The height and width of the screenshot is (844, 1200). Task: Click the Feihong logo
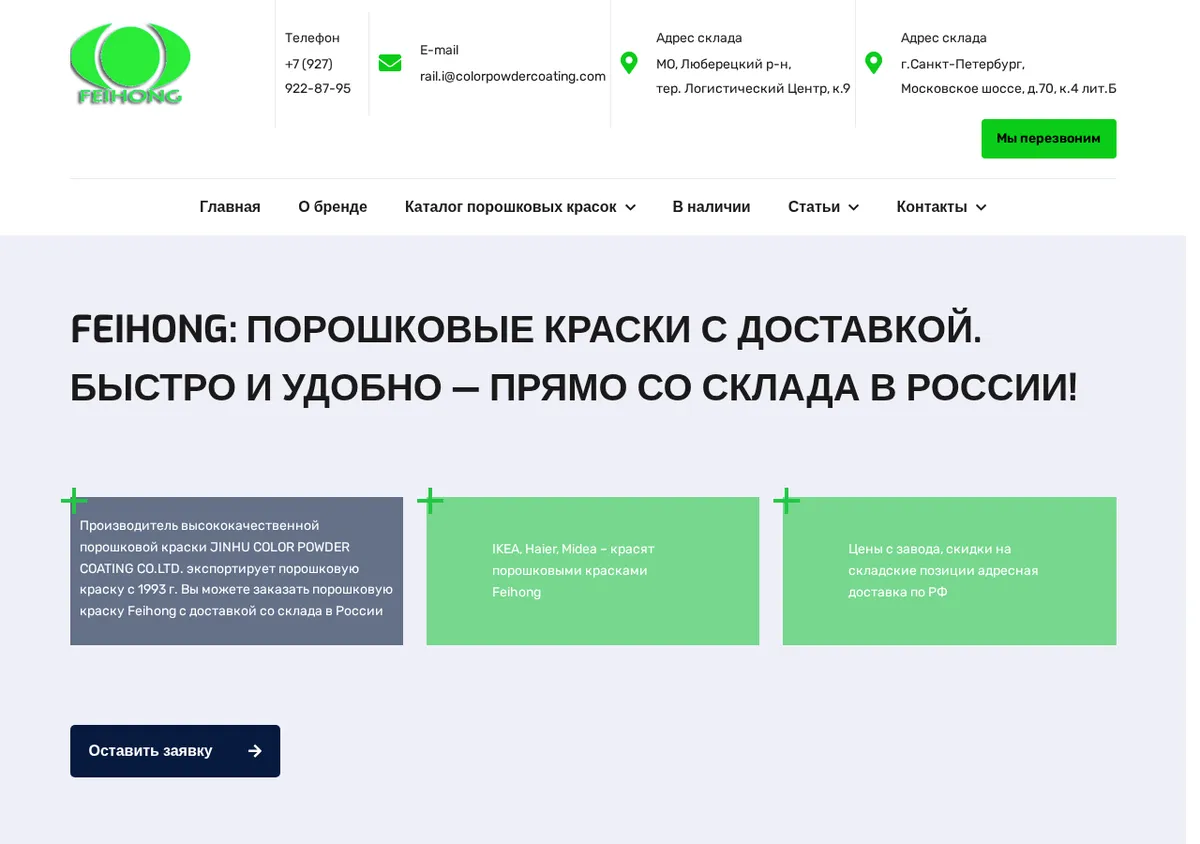click(x=130, y=64)
